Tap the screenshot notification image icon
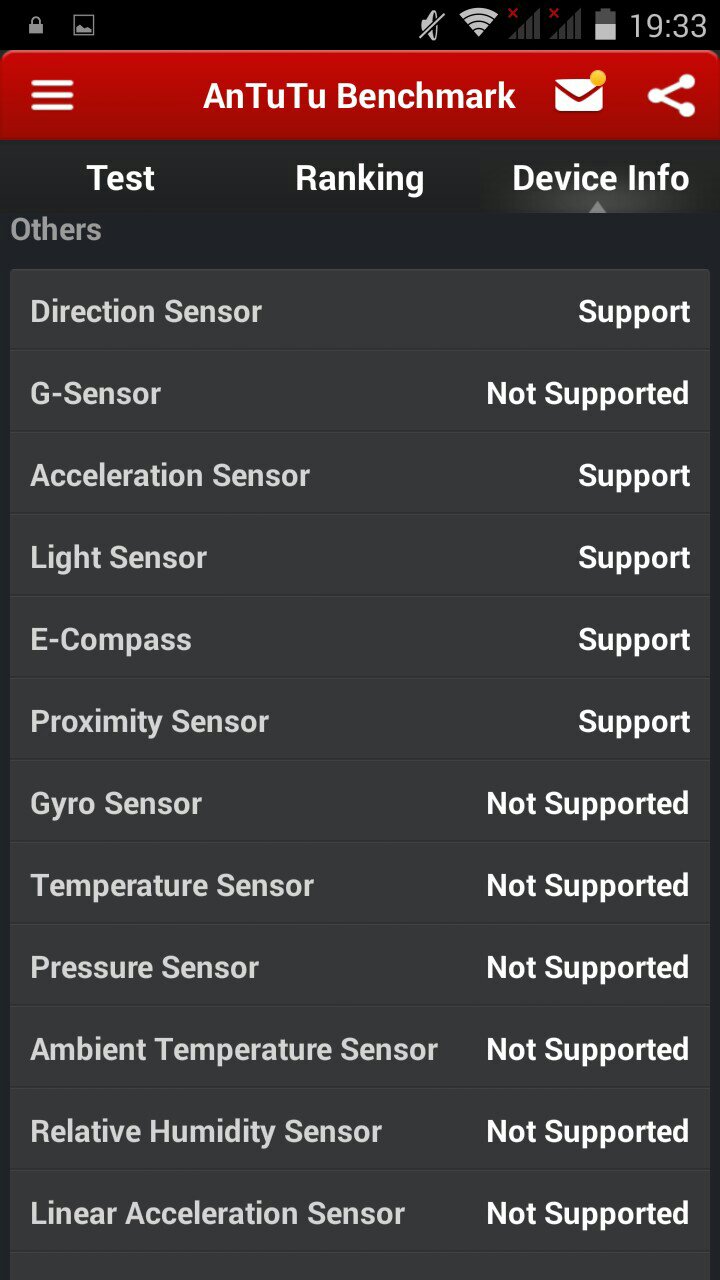Image resolution: width=720 pixels, height=1280 pixels. click(x=84, y=25)
